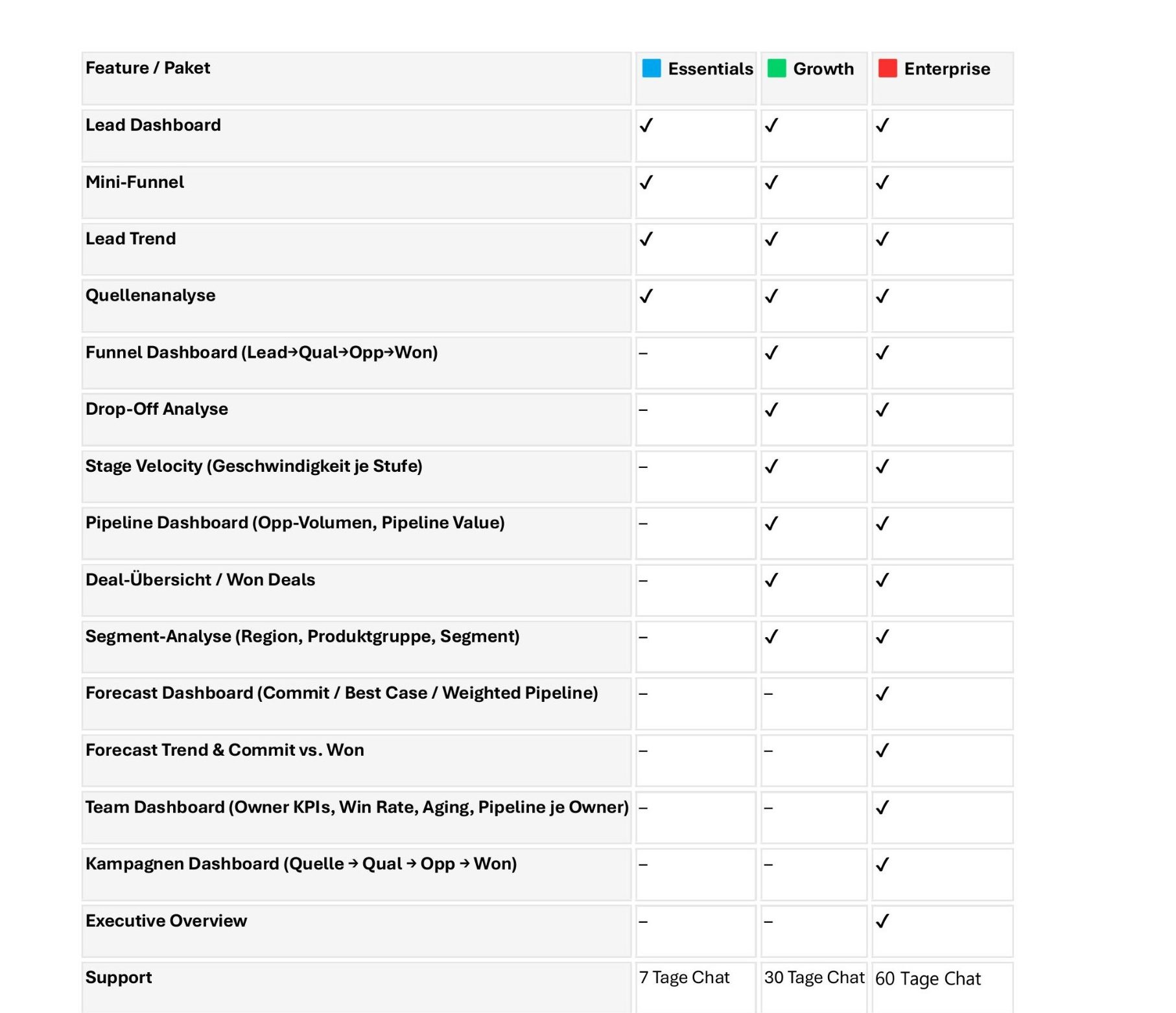Select the Enterprise column header

click(x=942, y=78)
